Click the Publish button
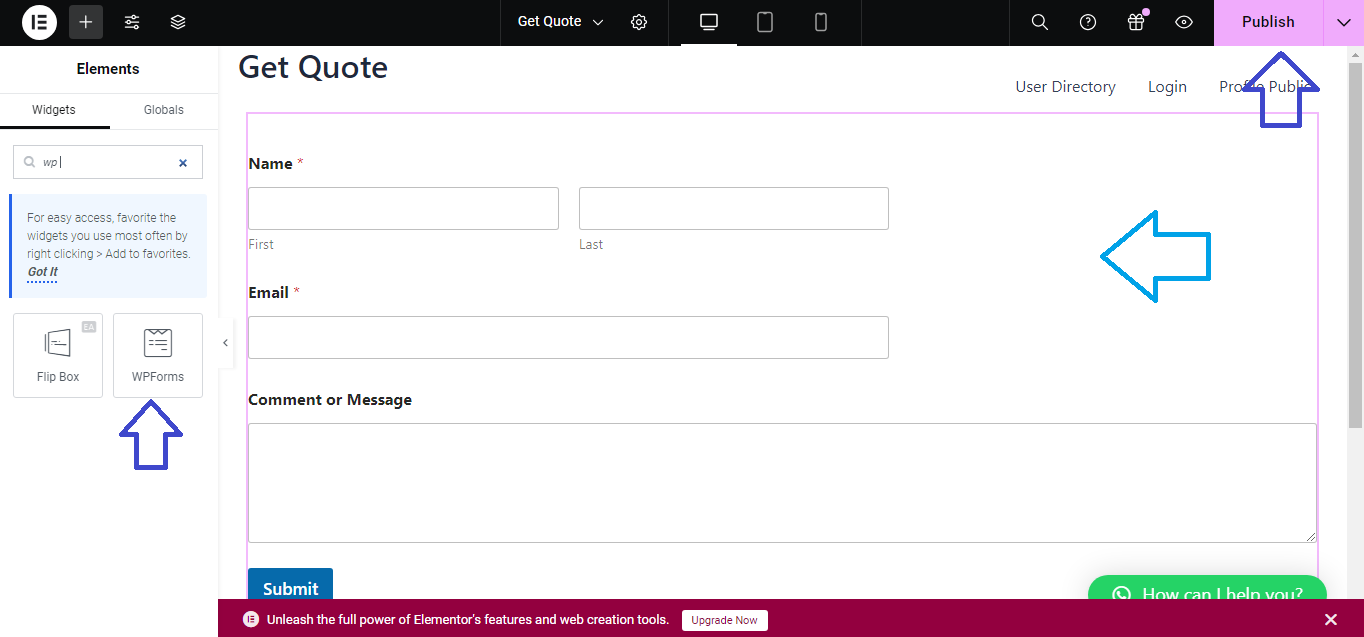 (x=1267, y=22)
